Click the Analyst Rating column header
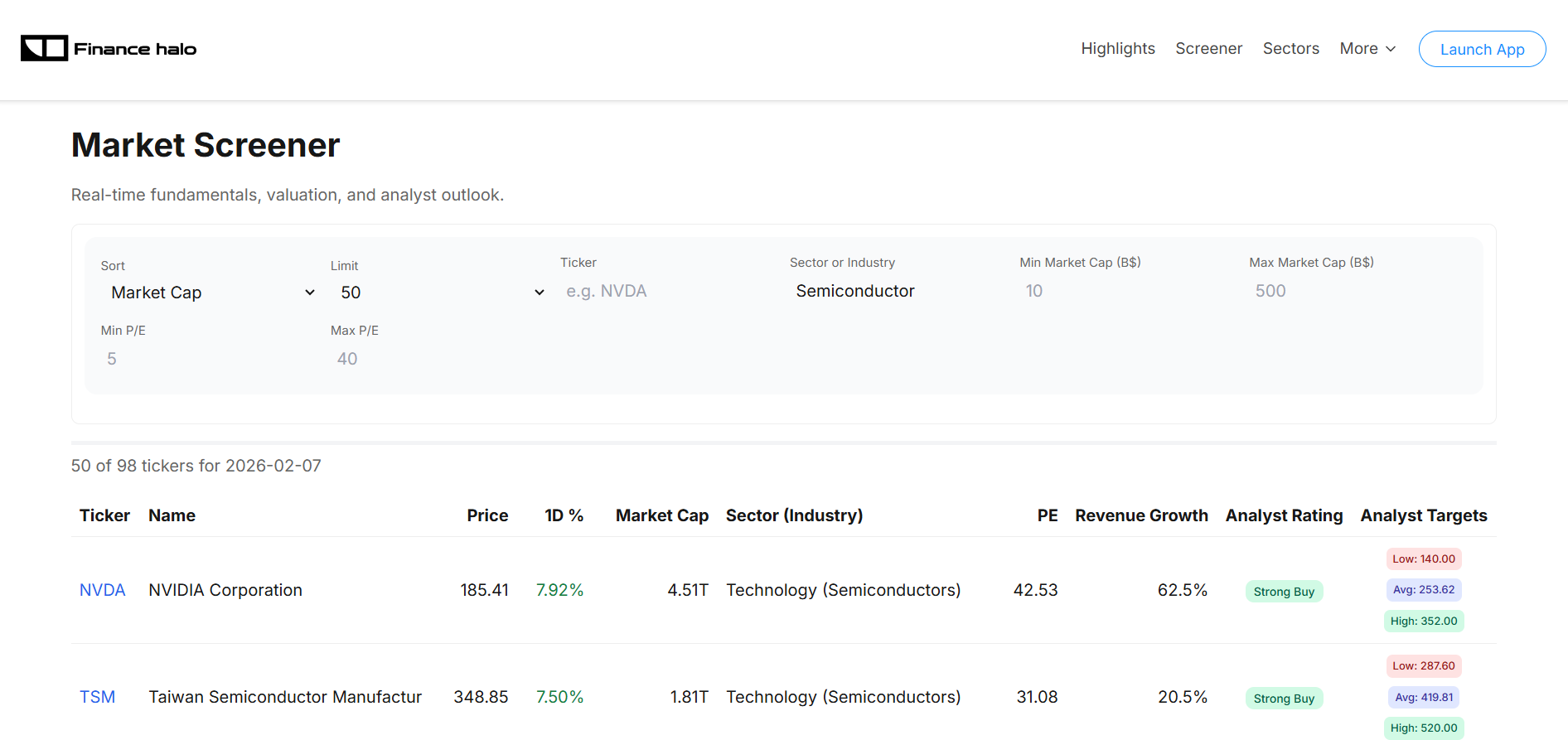Screen dimensions: 1568x740 pyautogui.click(x=1284, y=515)
